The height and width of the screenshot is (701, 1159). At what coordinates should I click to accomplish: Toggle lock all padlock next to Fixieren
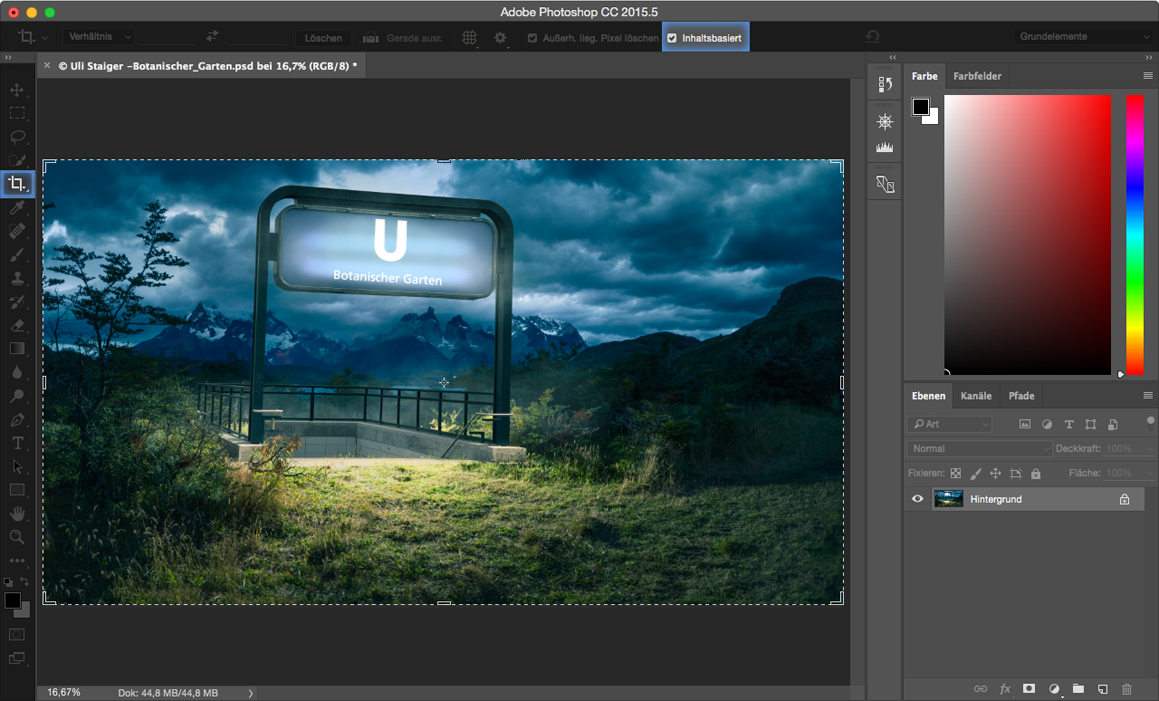tap(1036, 473)
